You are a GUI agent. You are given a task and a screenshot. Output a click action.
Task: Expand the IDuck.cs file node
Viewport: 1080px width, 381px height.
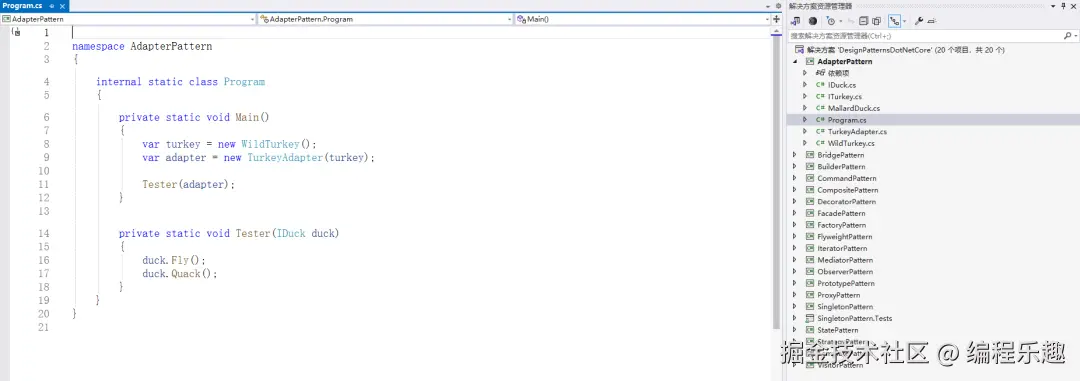[x=804, y=85]
